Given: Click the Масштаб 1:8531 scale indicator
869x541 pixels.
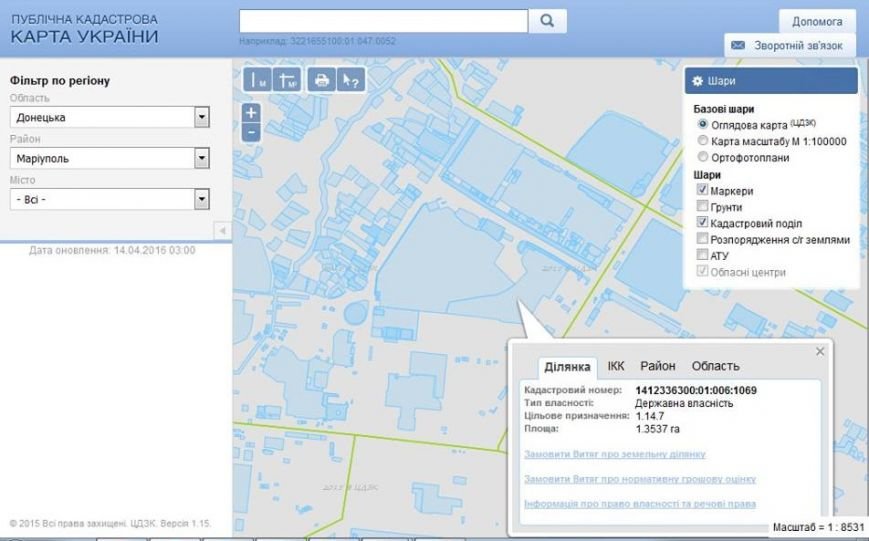Looking at the screenshot, I should click(819, 527).
